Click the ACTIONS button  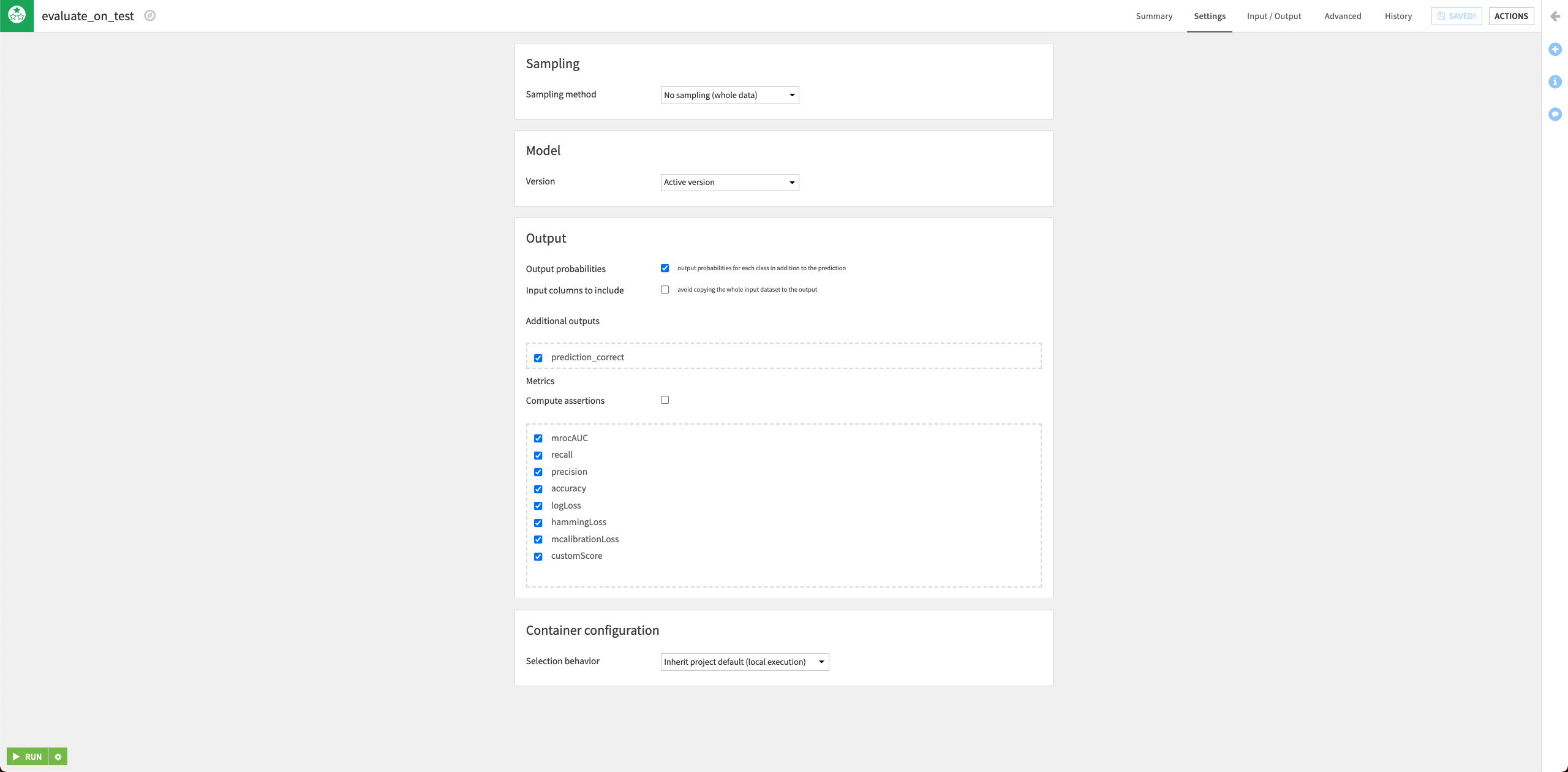[1511, 16]
